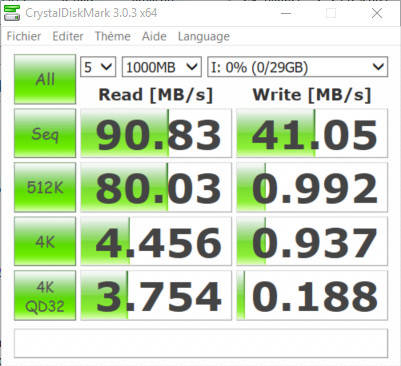This screenshot has height=366, width=401.
Task: Run the 4K random test
Action: 45,241
